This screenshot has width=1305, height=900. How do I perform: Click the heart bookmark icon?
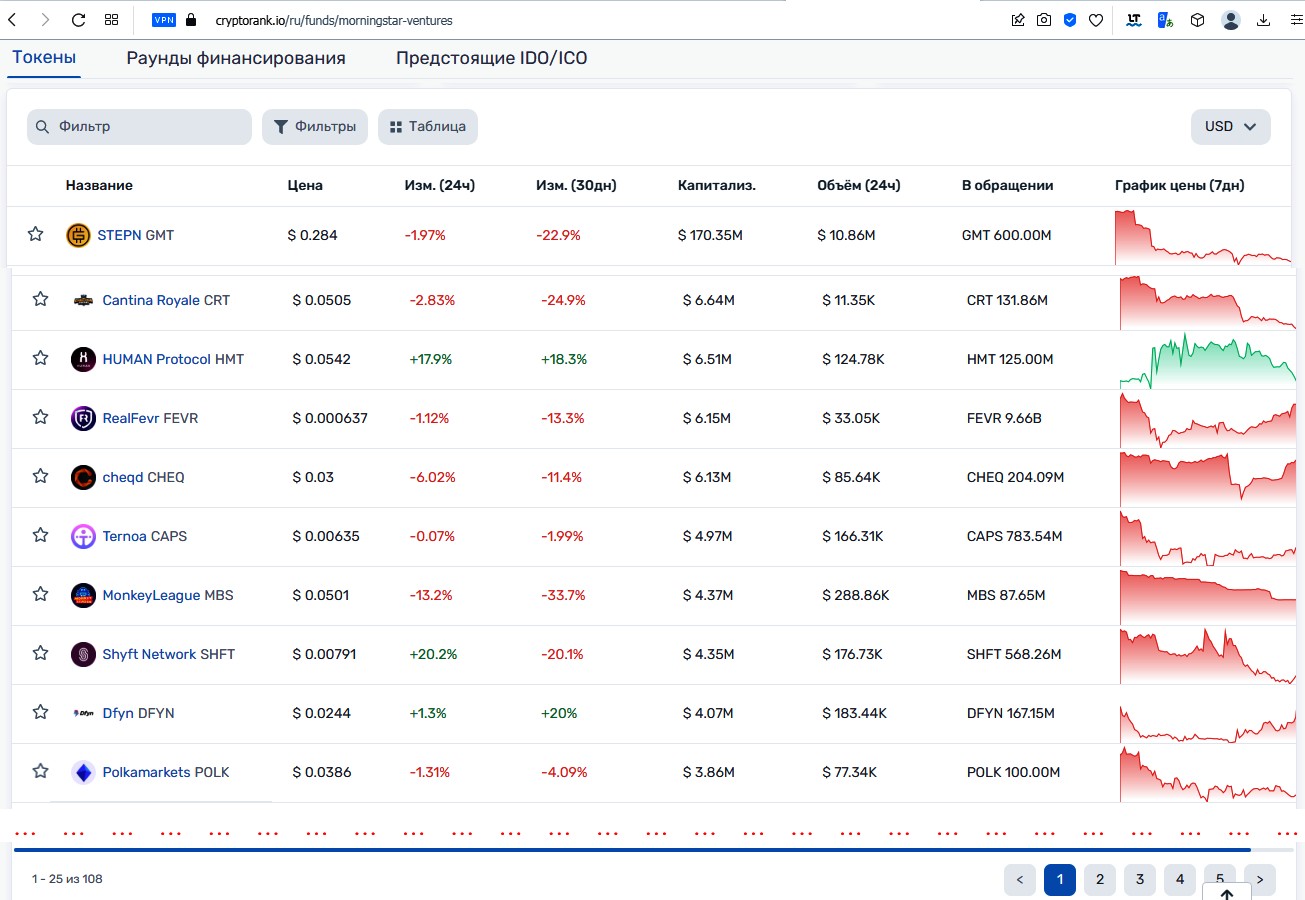(1096, 19)
